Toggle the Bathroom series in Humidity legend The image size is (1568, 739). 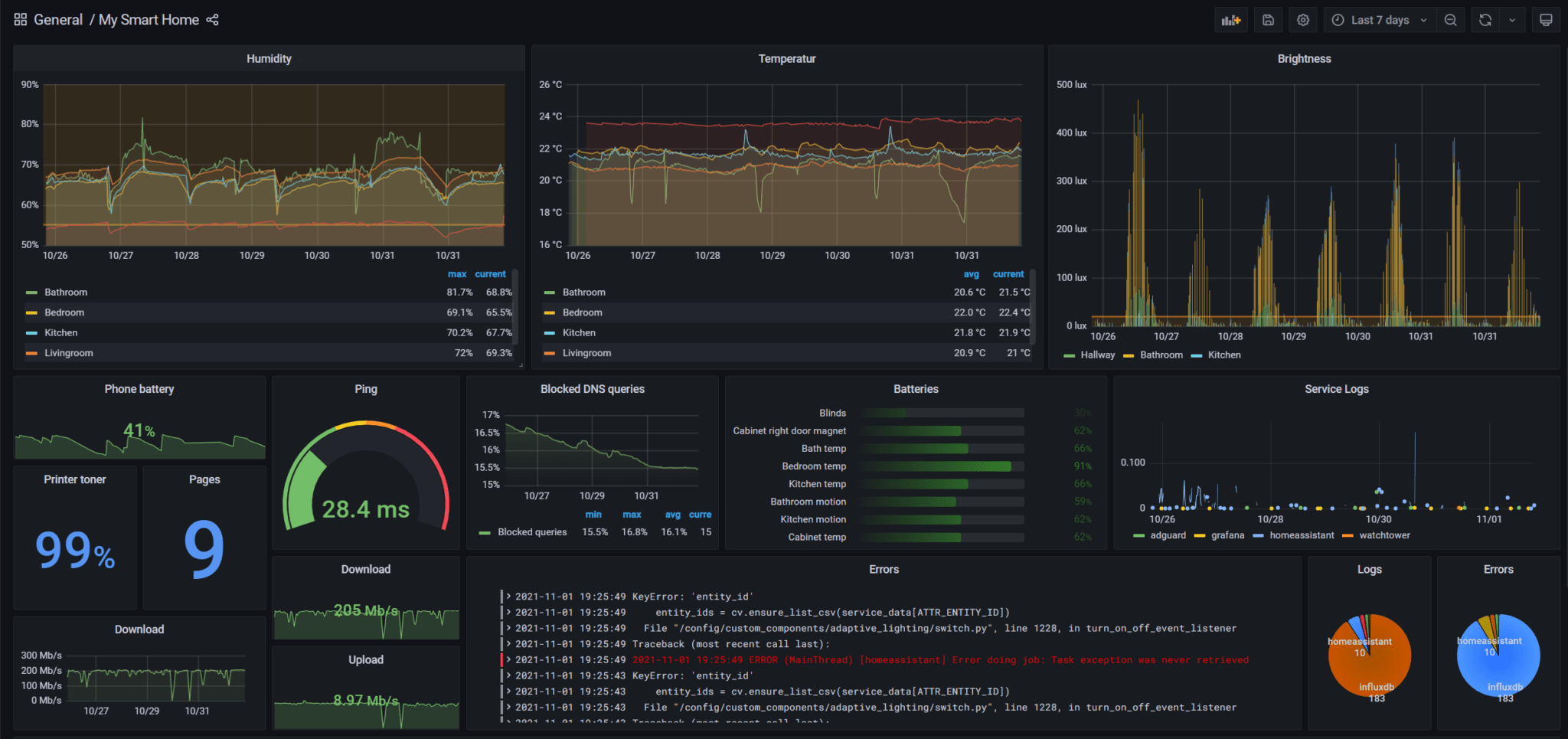point(66,292)
